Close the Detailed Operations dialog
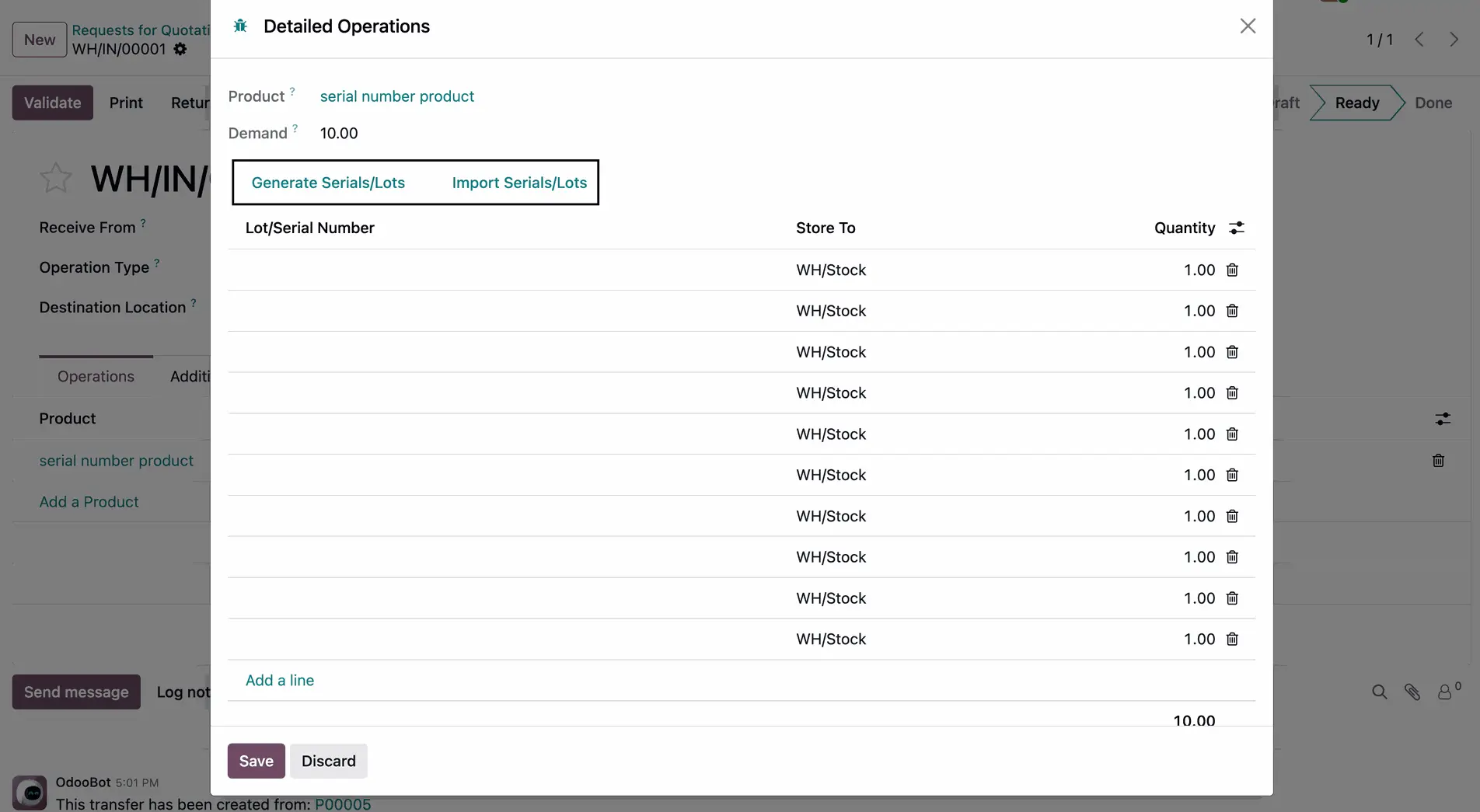Screen dimensions: 1480x812 [x=1248, y=26]
